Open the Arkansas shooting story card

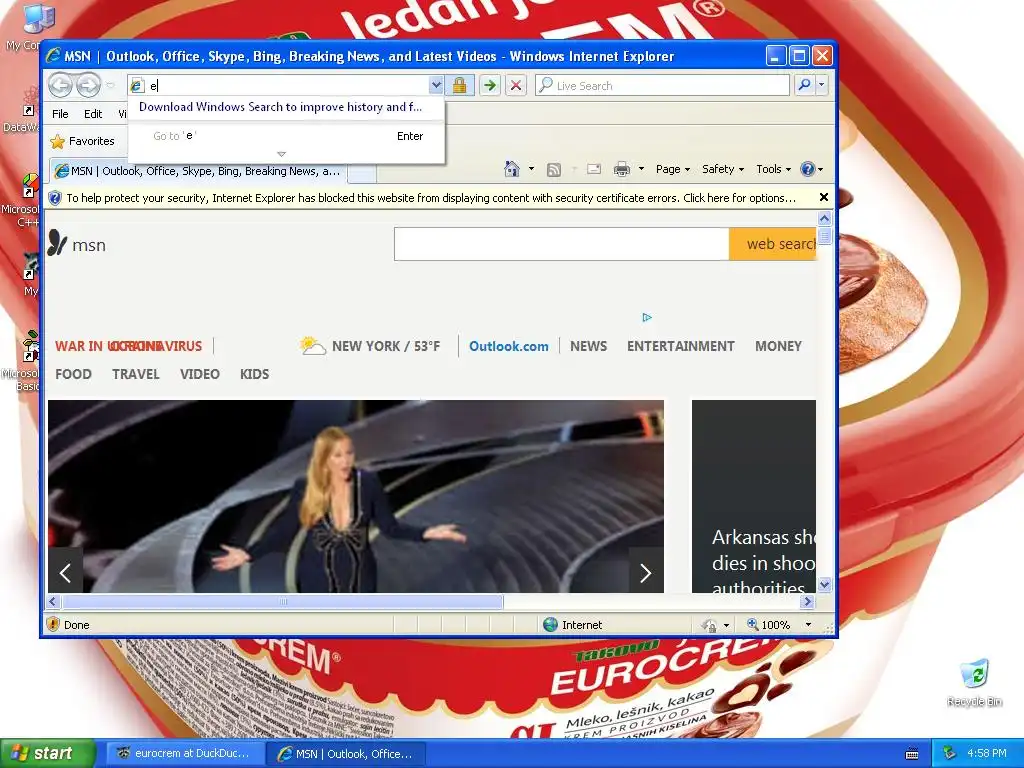(x=754, y=496)
